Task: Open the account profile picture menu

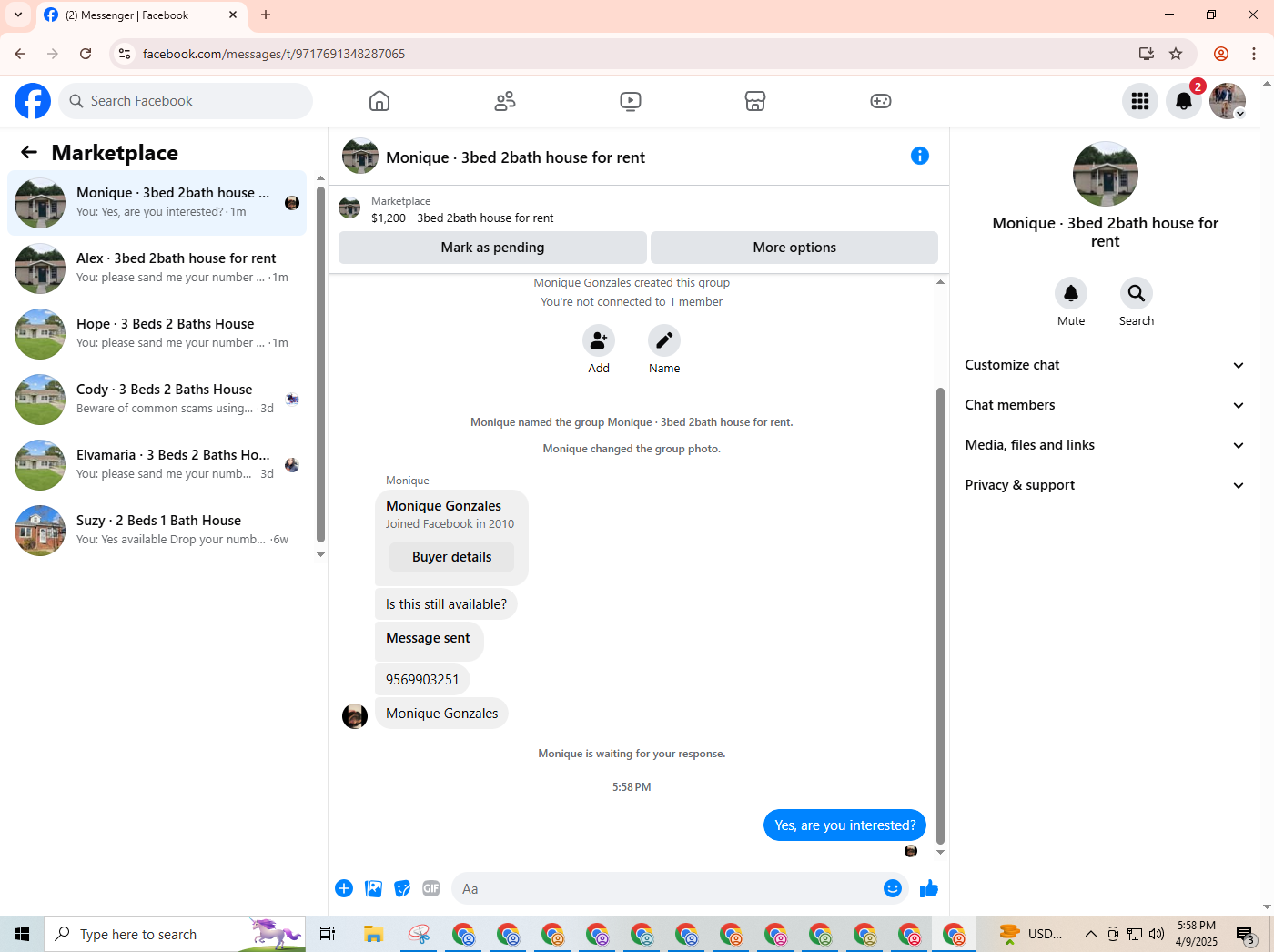Action: coord(1228,101)
